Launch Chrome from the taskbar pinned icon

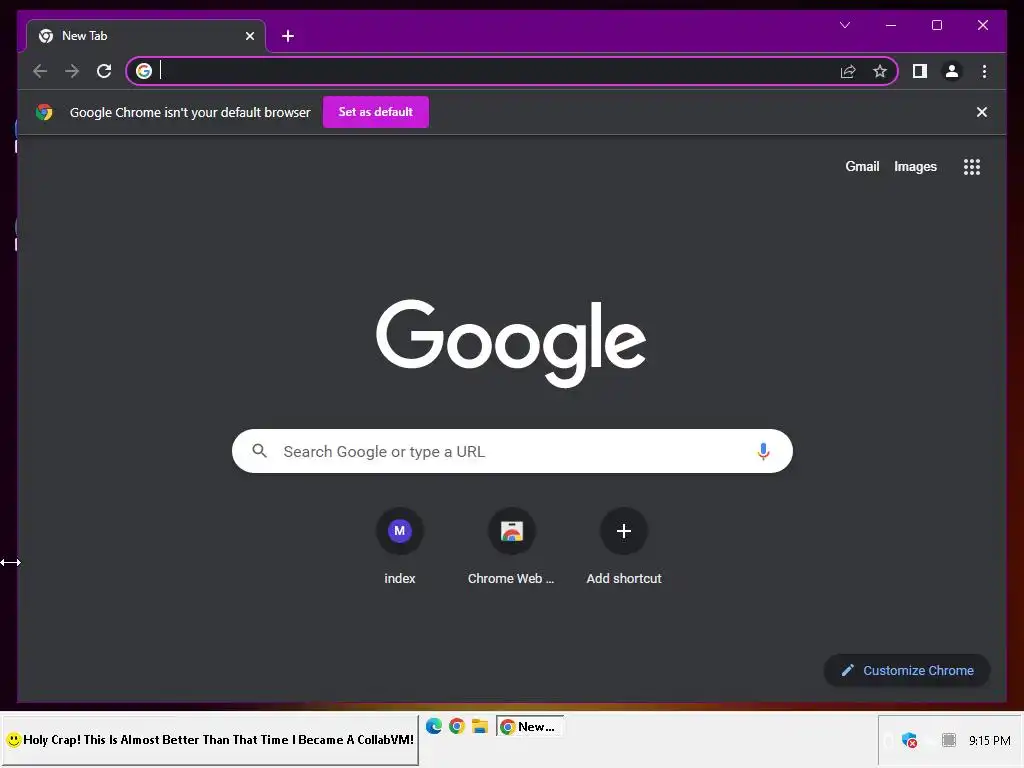[456, 726]
